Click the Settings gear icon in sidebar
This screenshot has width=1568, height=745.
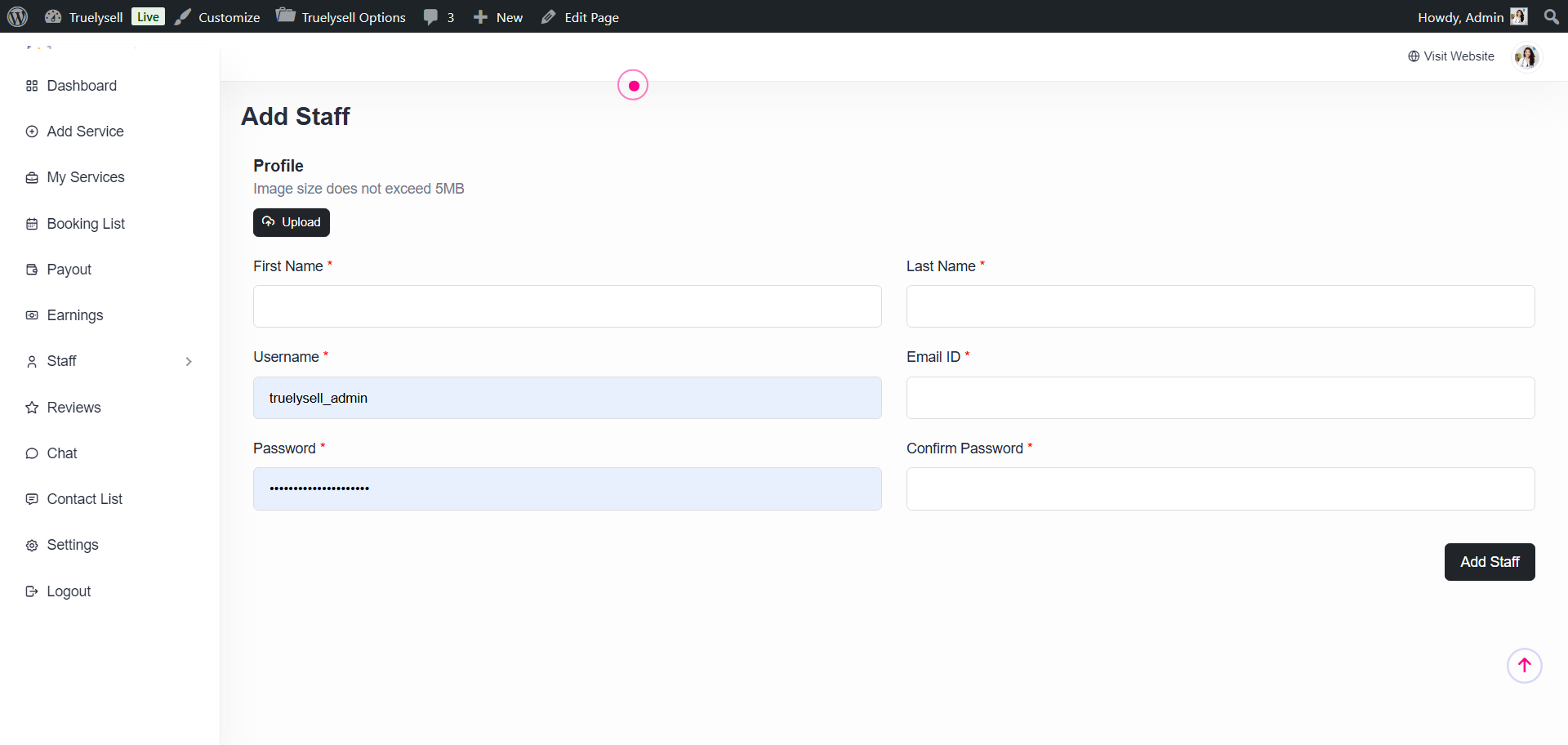[x=32, y=546]
